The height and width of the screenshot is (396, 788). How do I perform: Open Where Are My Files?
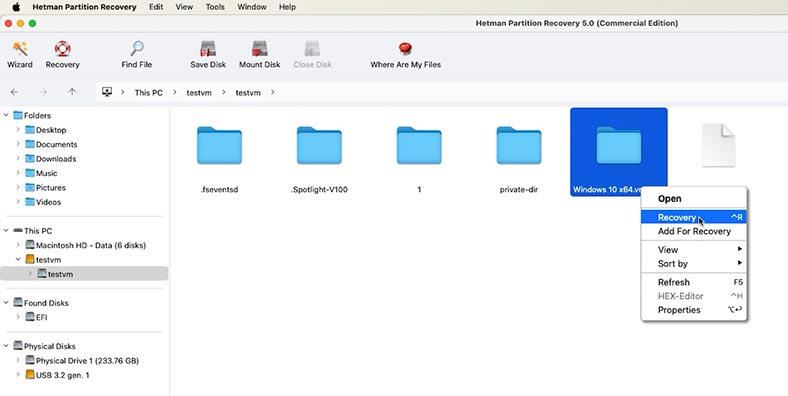pyautogui.click(x=406, y=55)
